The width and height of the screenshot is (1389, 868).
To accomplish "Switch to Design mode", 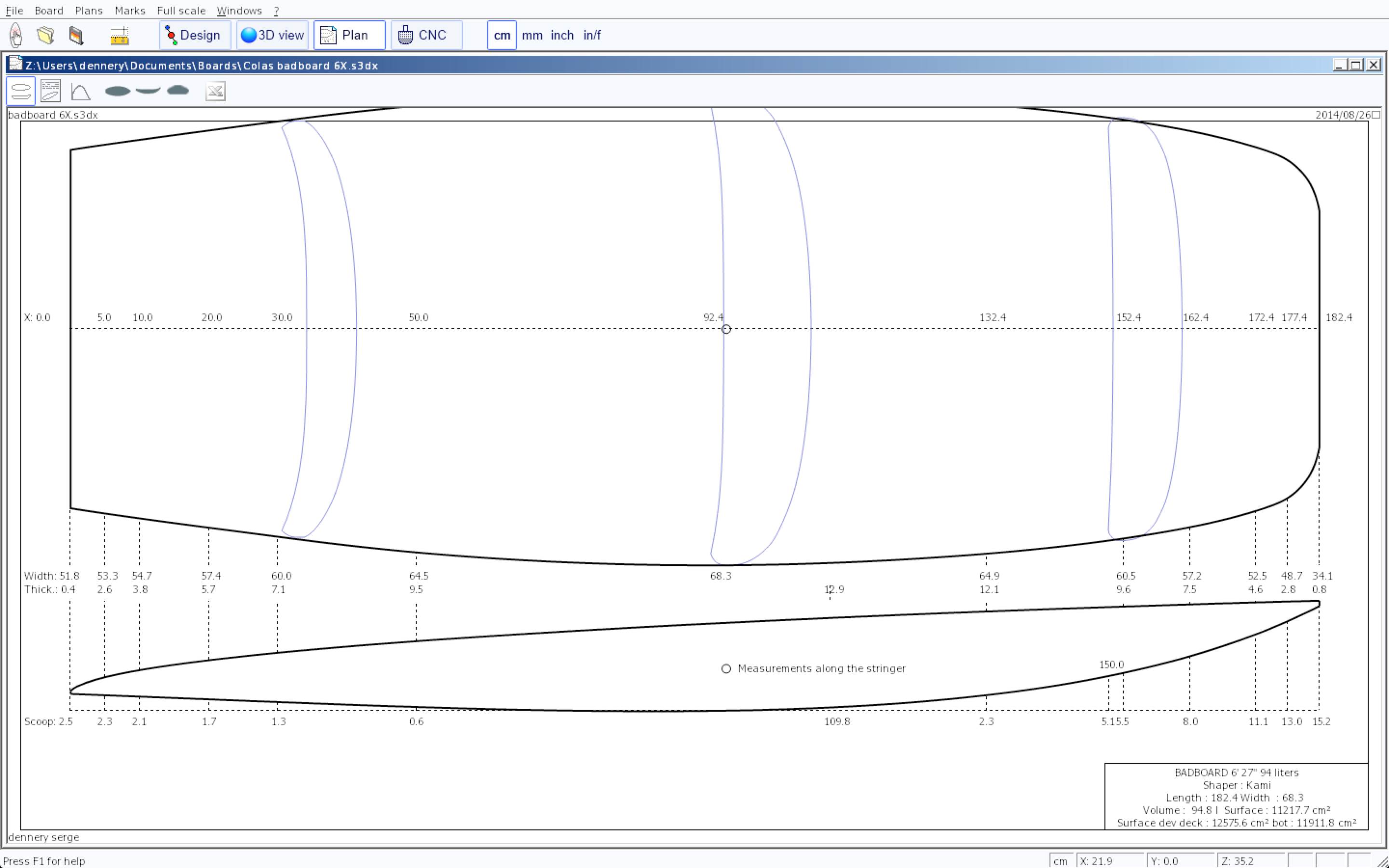I will pos(194,35).
